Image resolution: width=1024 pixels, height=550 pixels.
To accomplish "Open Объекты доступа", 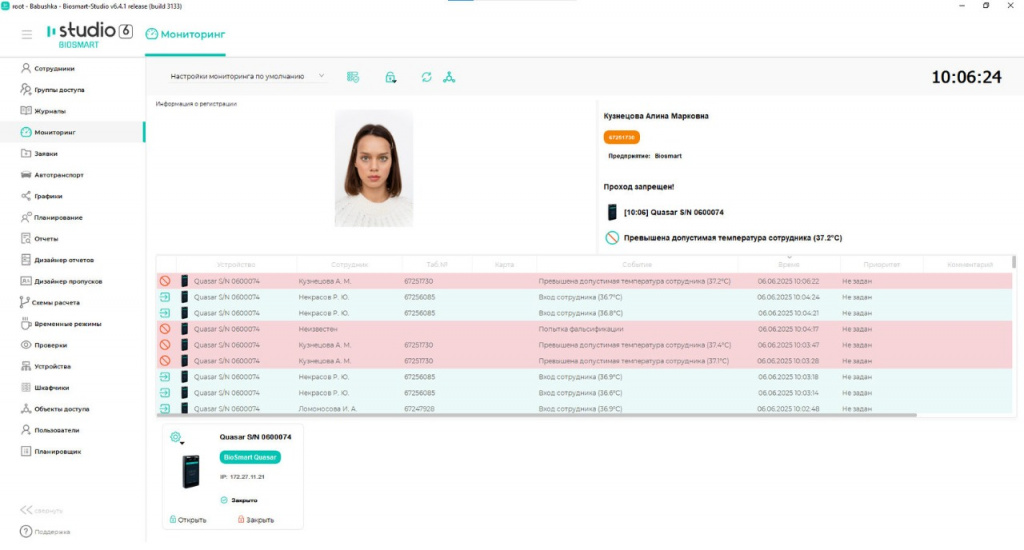I will (55, 409).
